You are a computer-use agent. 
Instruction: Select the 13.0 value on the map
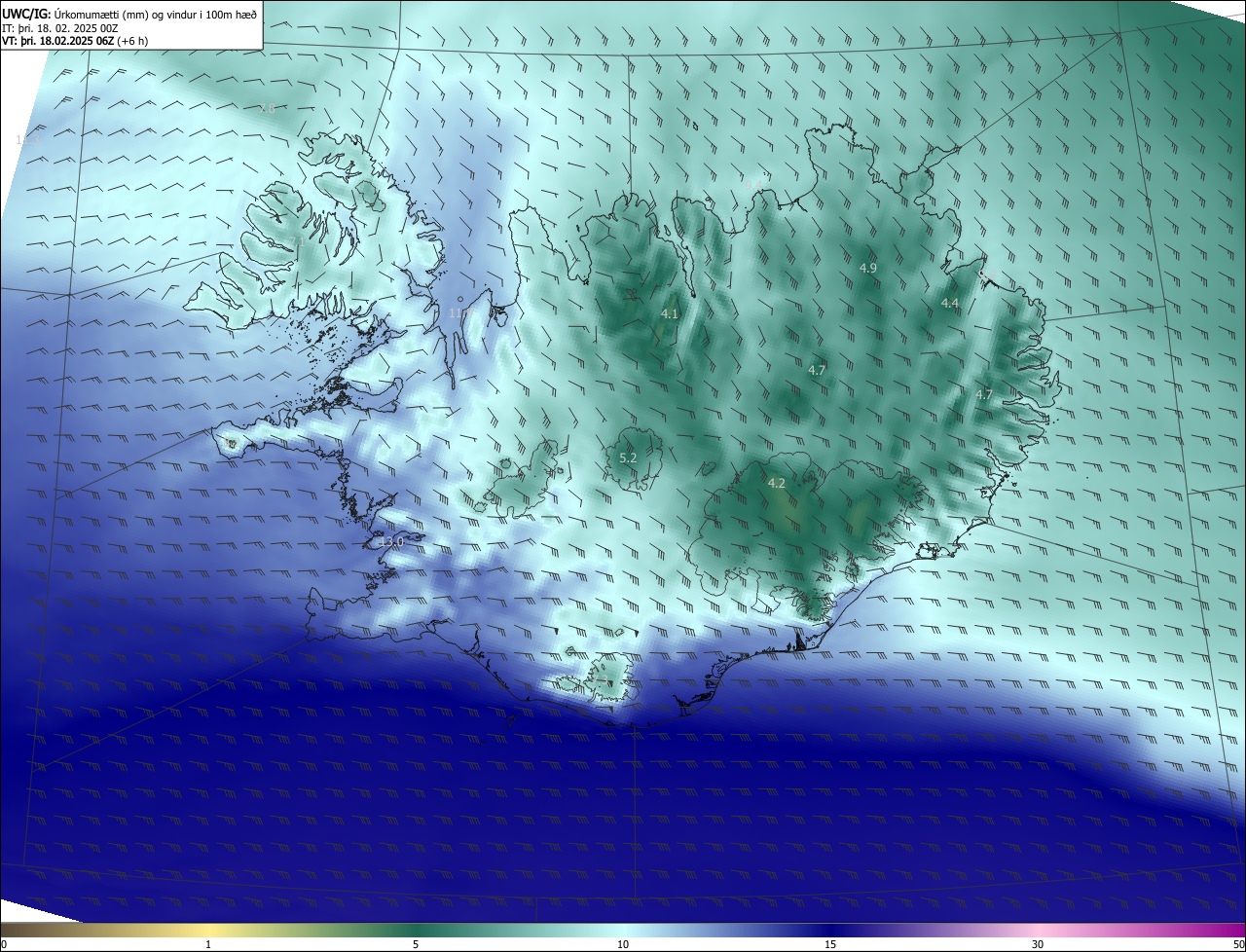pos(391,541)
